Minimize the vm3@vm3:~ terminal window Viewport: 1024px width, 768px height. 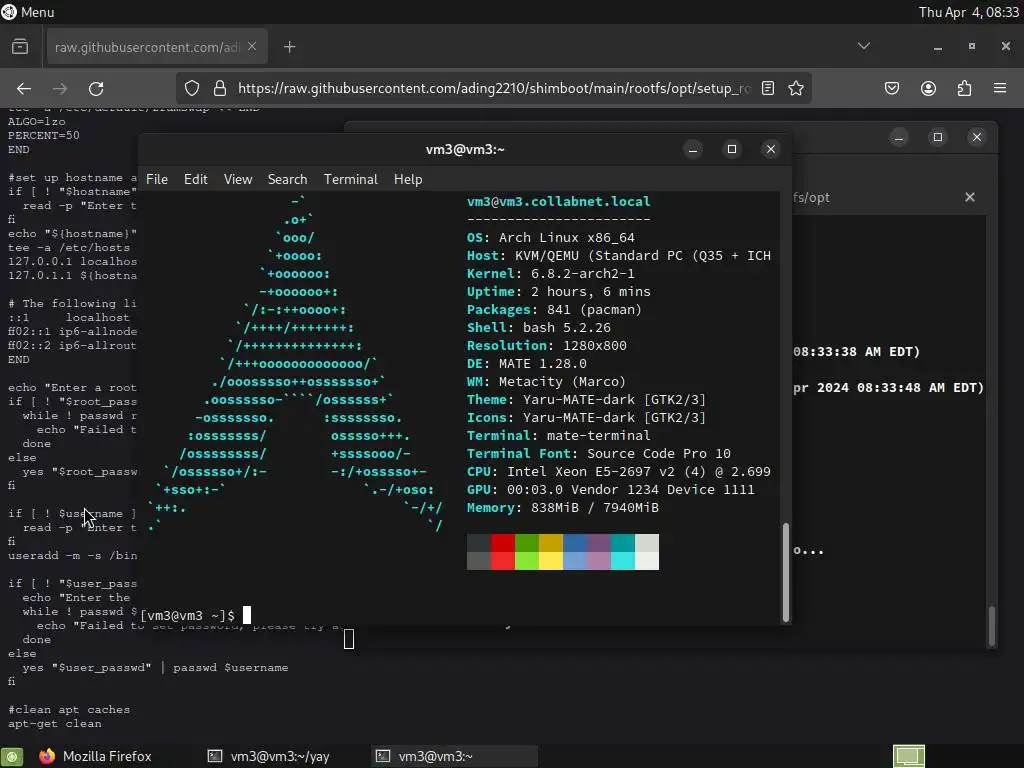tap(693, 150)
